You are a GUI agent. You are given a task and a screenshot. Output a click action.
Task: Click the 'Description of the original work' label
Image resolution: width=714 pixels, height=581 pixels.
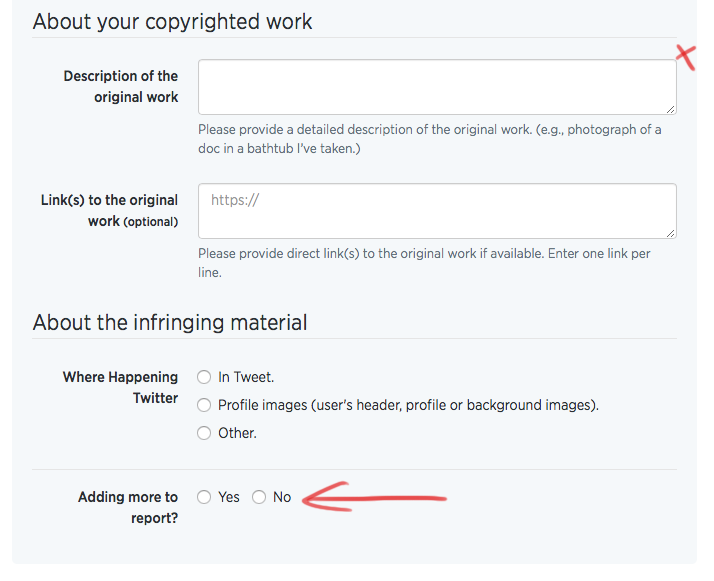click(x=121, y=87)
